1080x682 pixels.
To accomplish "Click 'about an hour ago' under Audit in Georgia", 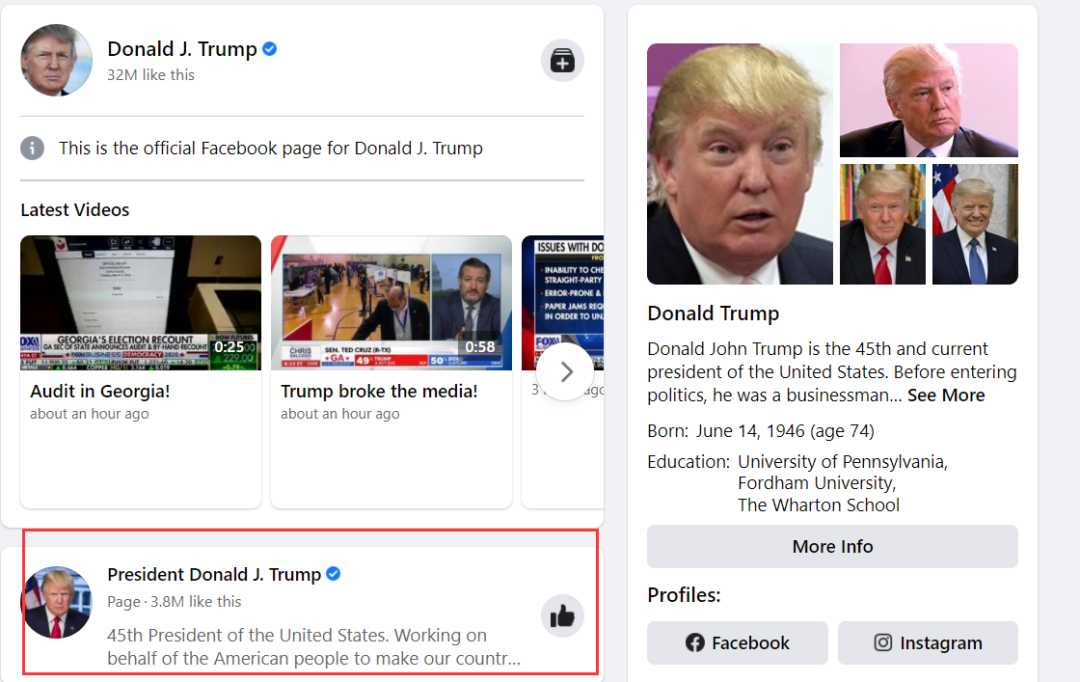I will pyautogui.click(x=90, y=414).
